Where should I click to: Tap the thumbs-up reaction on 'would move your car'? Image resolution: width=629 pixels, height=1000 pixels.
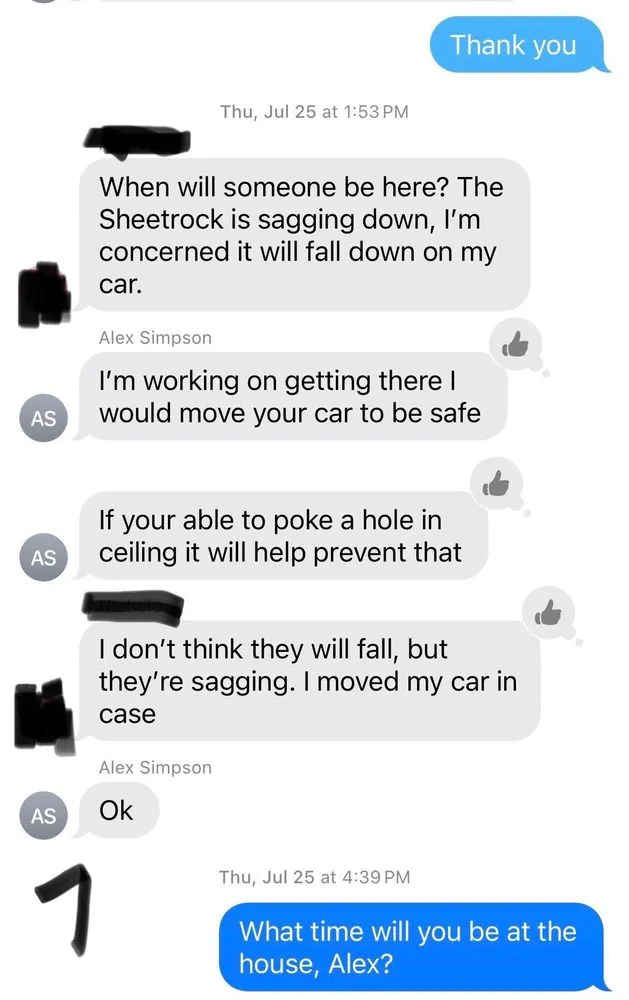pyautogui.click(x=515, y=345)
